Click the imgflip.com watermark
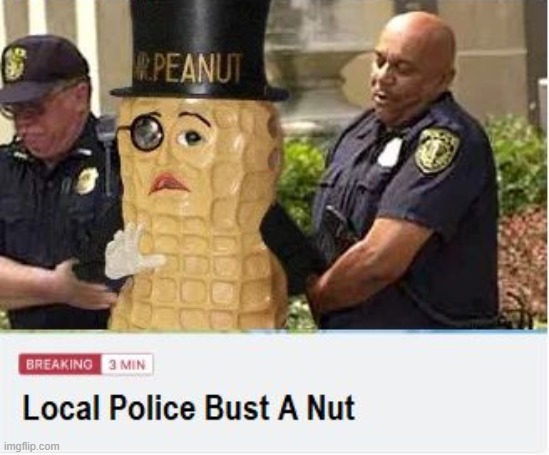Image resolution: width=549 pixels, height=455 pixels. tap(32, 447)
